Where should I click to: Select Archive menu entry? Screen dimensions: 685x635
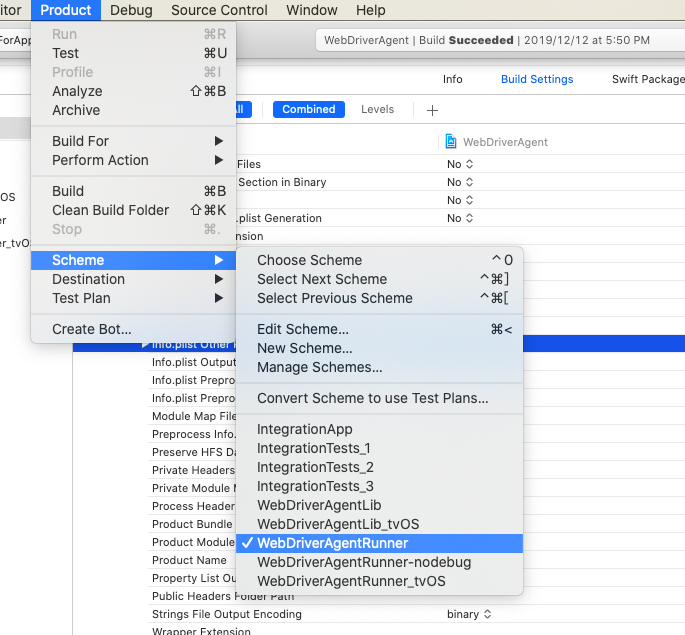click(134, 110)
